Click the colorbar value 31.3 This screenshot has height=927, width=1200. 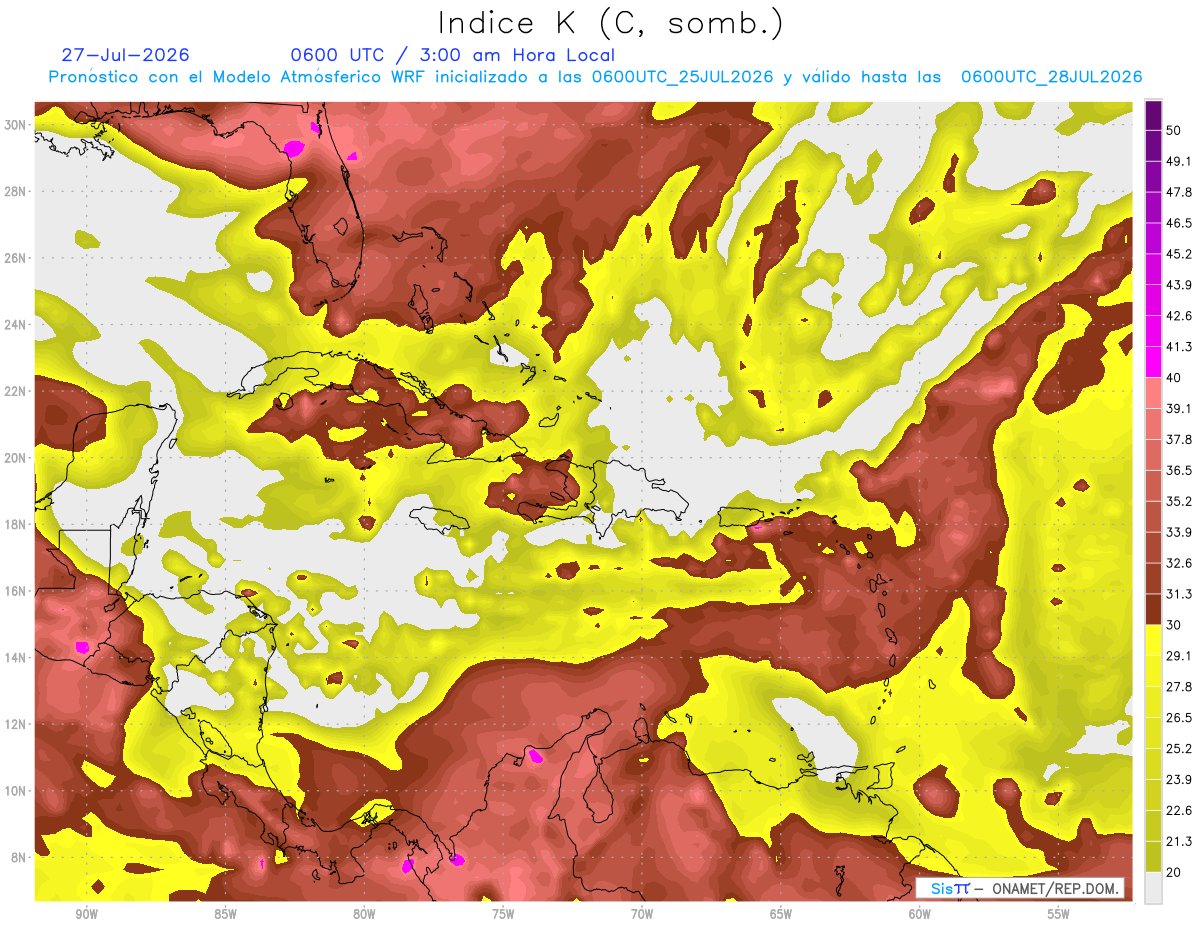[1179, 594]
